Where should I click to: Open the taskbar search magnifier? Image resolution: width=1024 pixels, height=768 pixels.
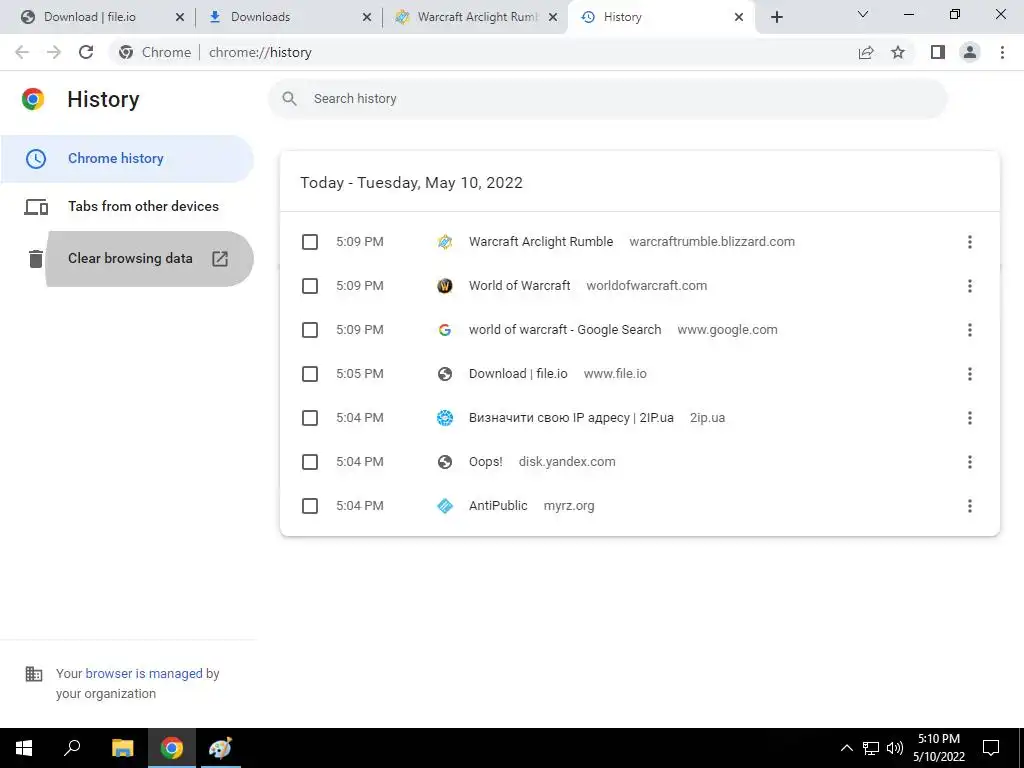click(72, 748)
